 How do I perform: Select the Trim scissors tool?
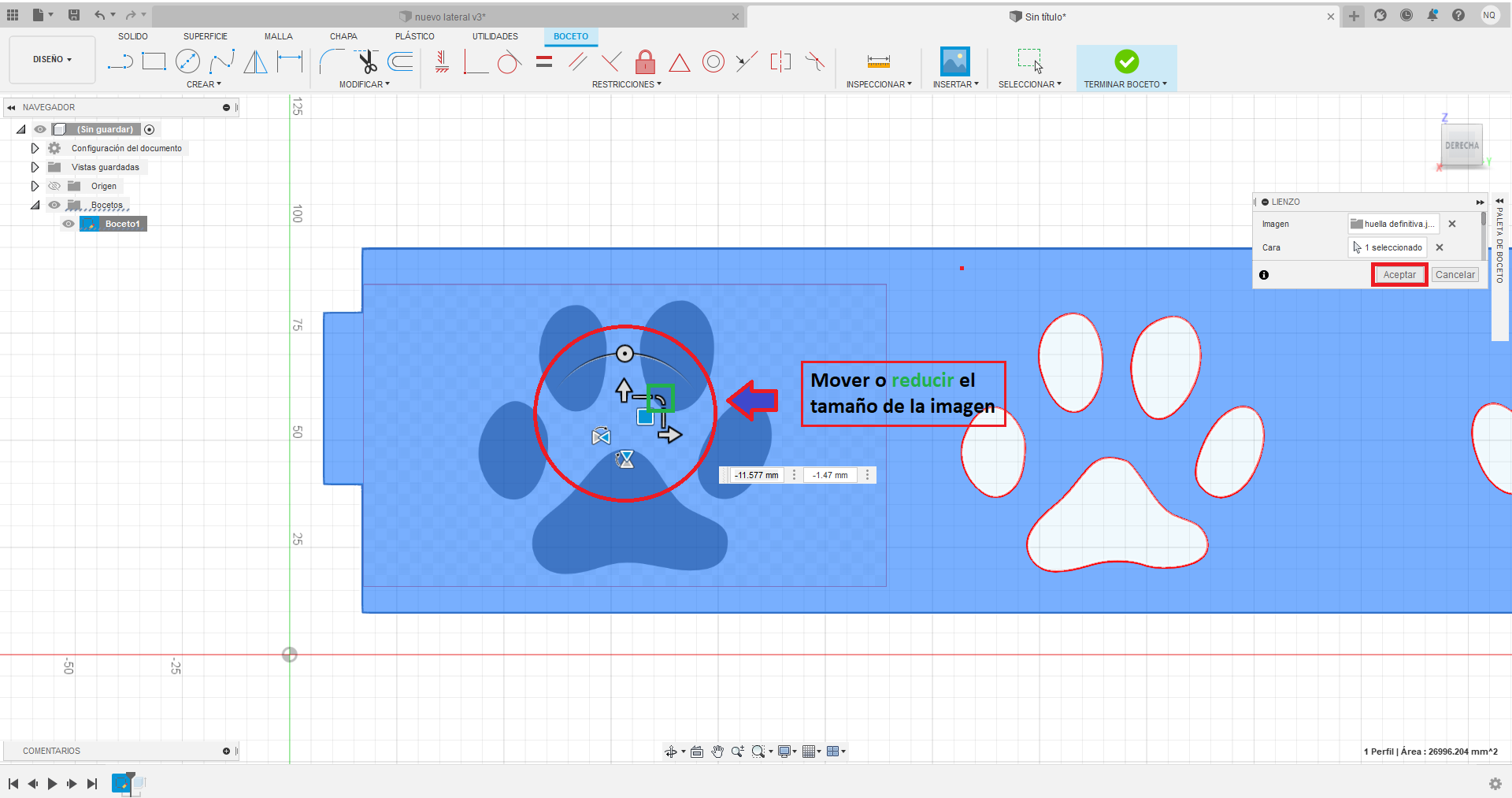(x=367, y=61)
